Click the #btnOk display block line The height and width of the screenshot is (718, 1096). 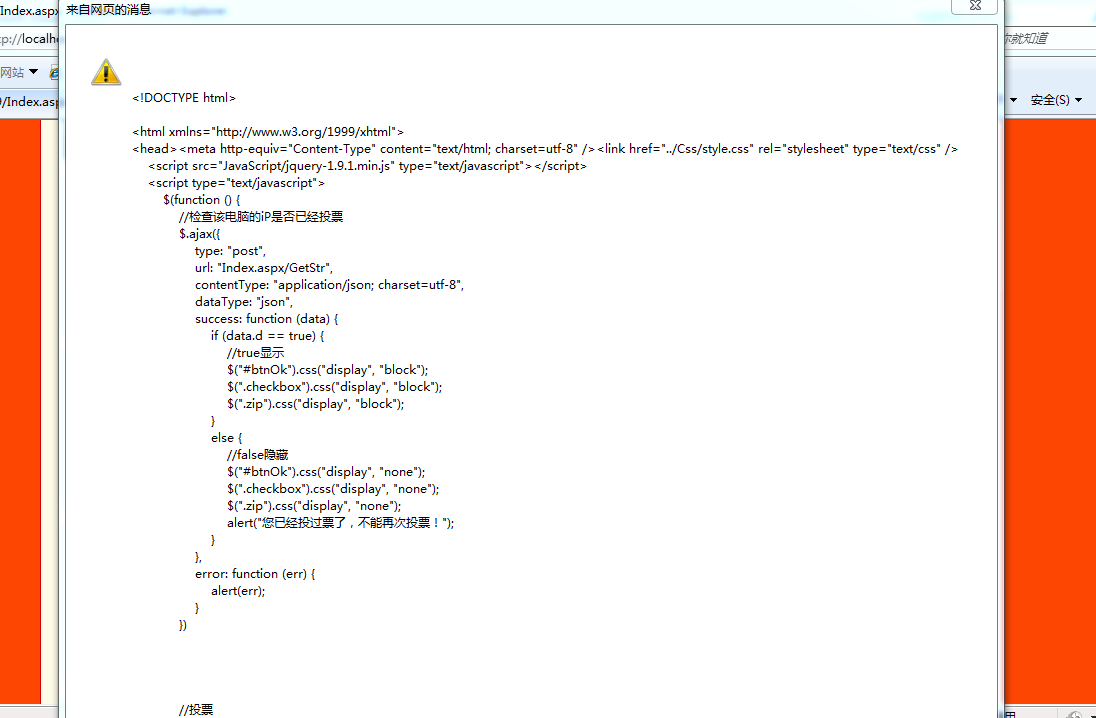[x=328, y=369]
